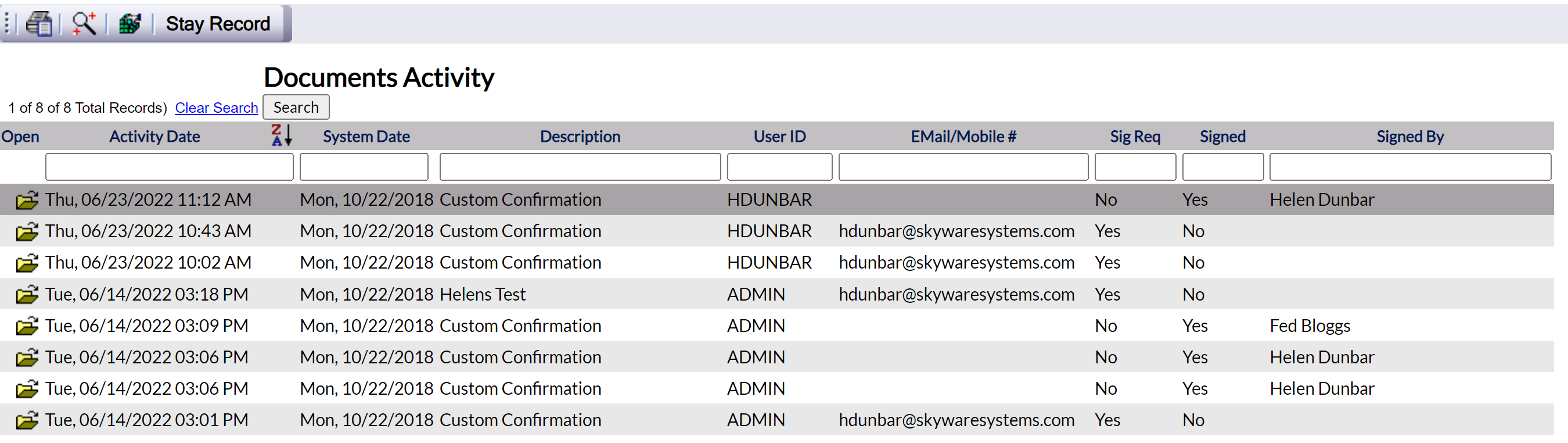Select the 'Fed Bloggs' signed-by cell
This screenshot has height=443, width=1568.
point(1310,326)
